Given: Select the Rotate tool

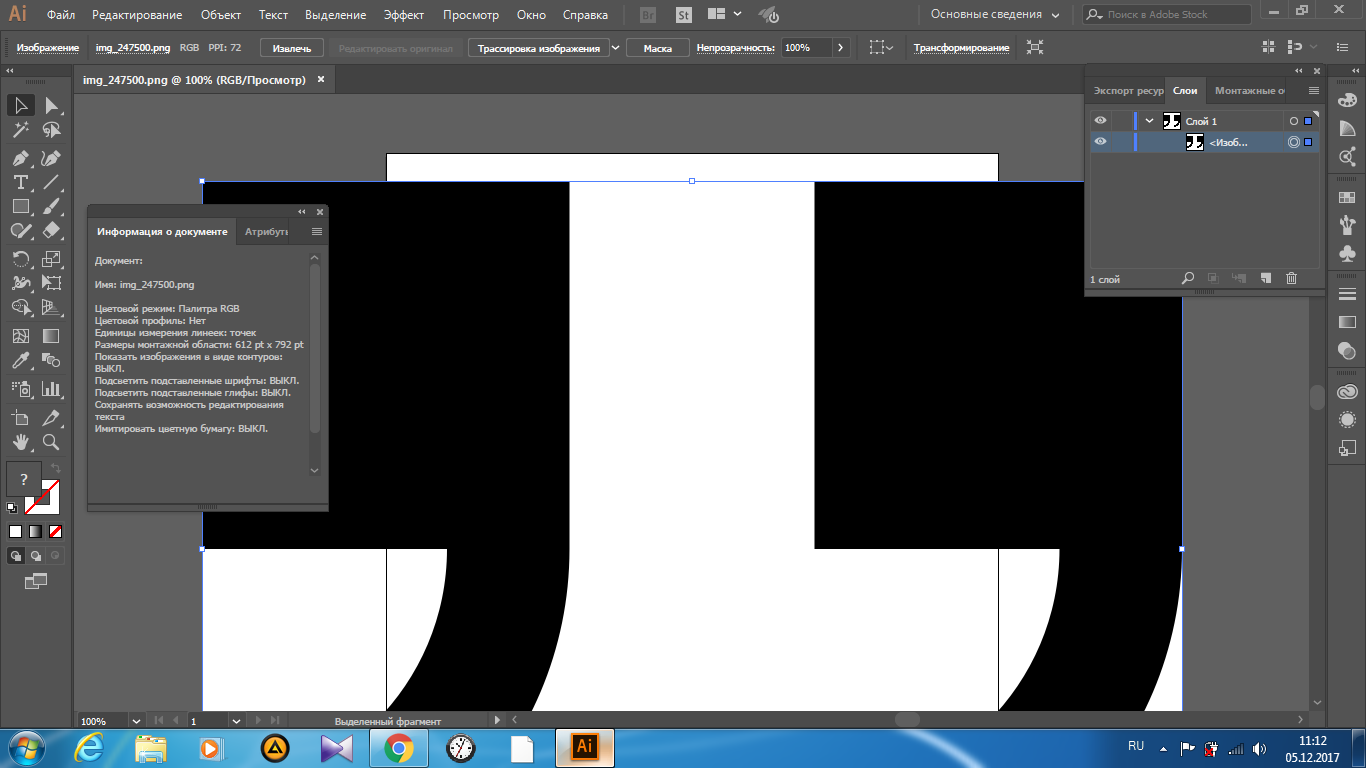Looking at the screenshot, I should pyautogui.click(x=20, y=259).
